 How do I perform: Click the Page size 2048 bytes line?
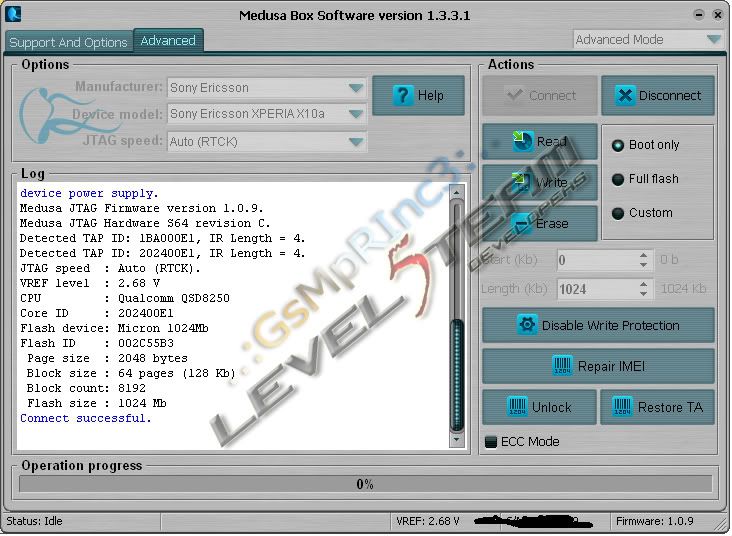(107, 358)
